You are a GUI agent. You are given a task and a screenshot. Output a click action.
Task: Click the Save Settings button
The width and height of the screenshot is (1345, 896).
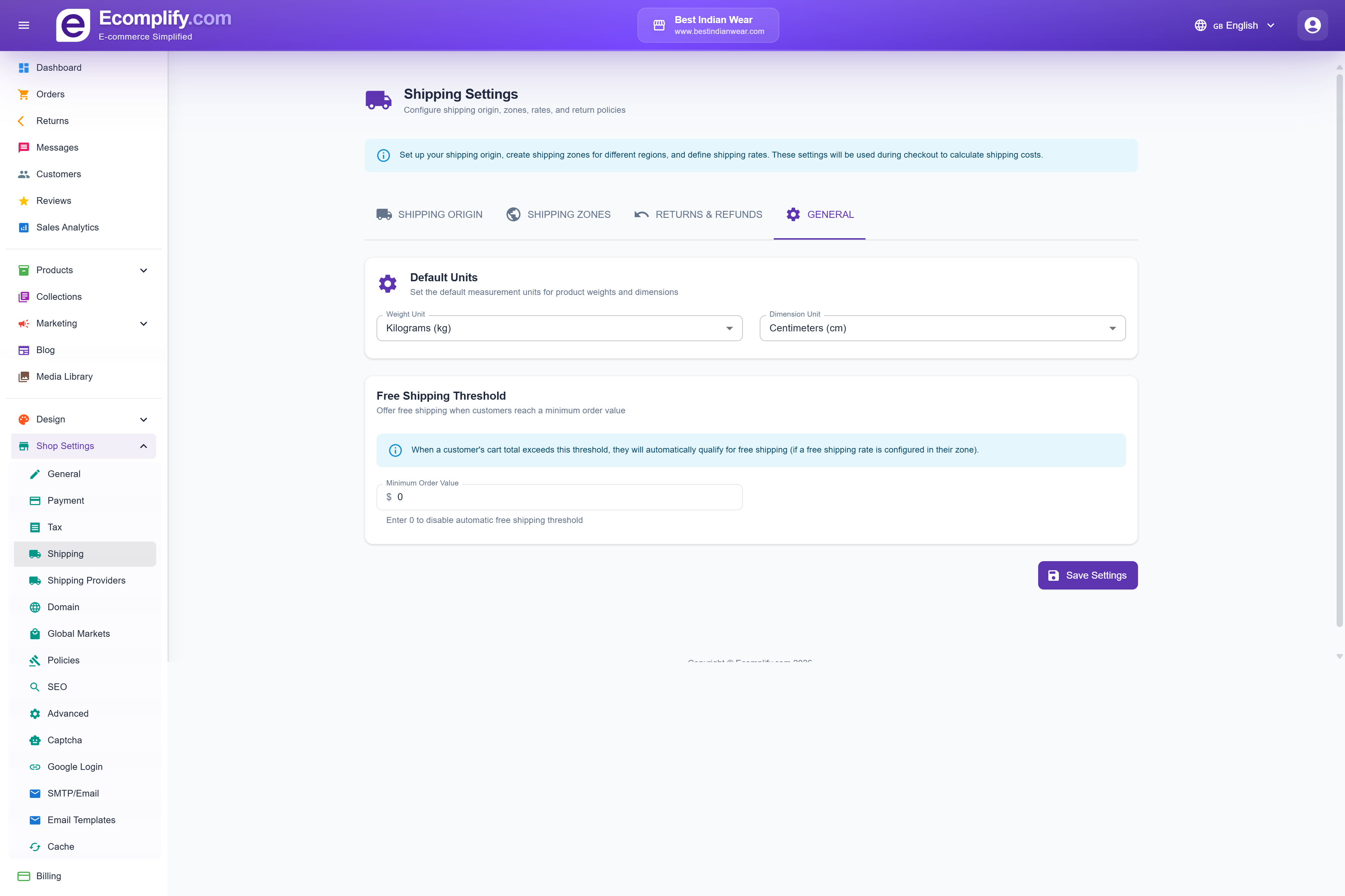[1087, 575]
